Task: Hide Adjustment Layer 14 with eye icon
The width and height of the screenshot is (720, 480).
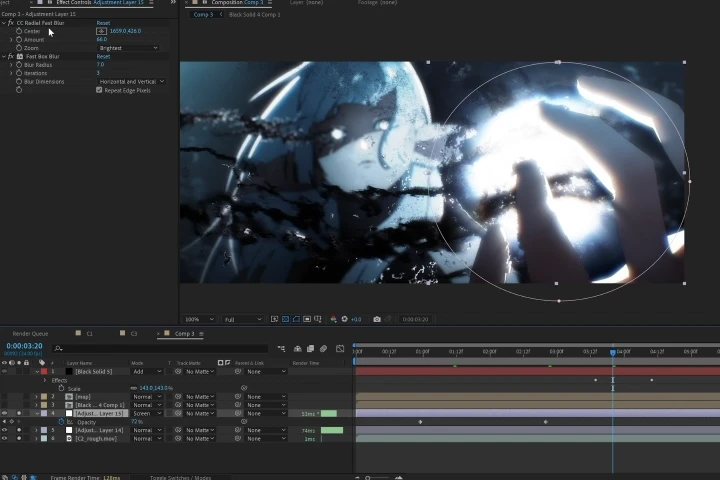Action: (5, 430)
